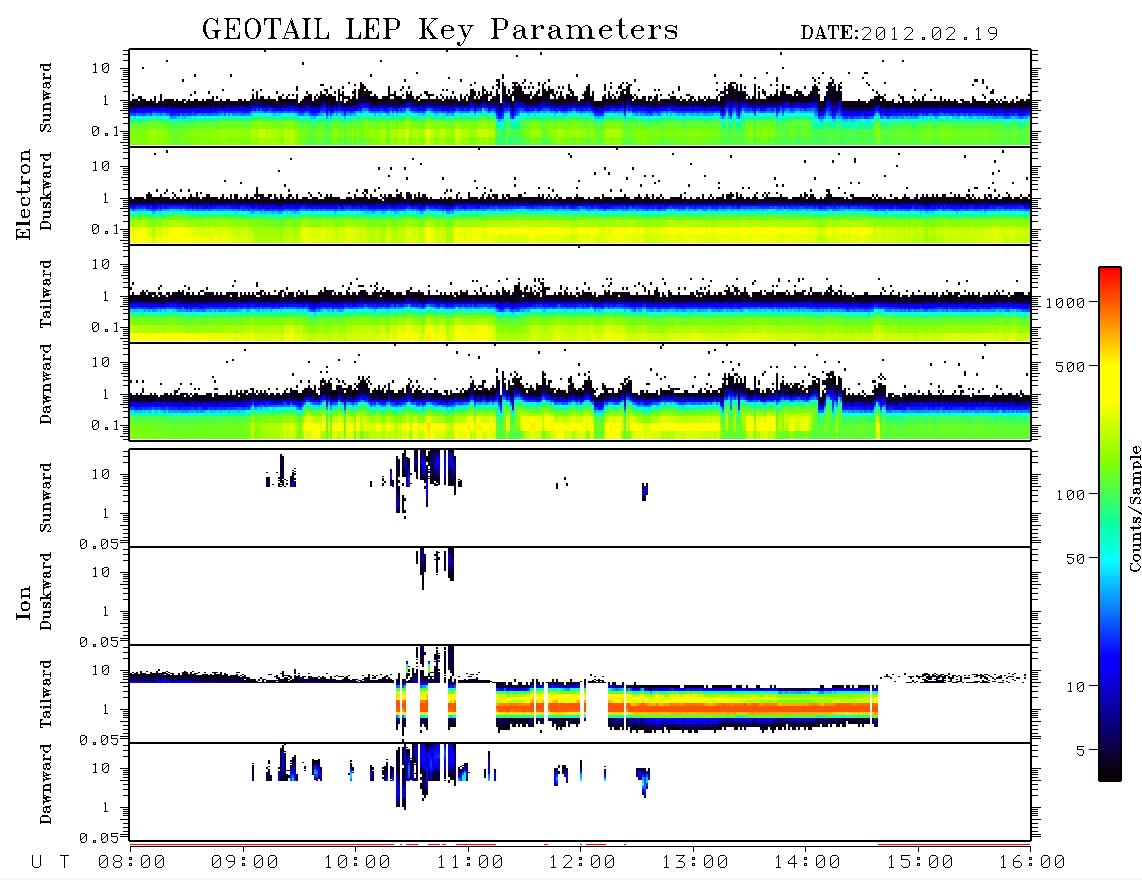Click the dark bottom end of the colorbar

coord(1109,769)
